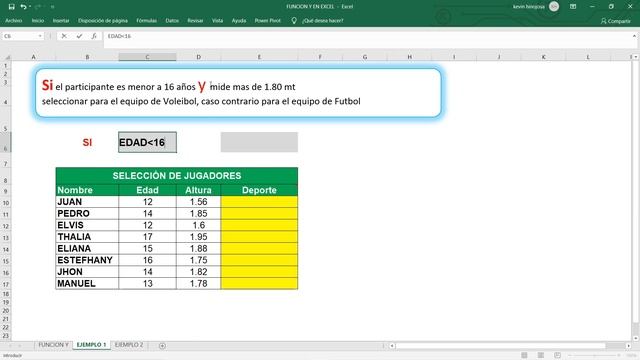The height and width of the screenshot is (360, 640).
Task: Select the EJEMPLO 1 sheet tab
Action: [91, 345]
